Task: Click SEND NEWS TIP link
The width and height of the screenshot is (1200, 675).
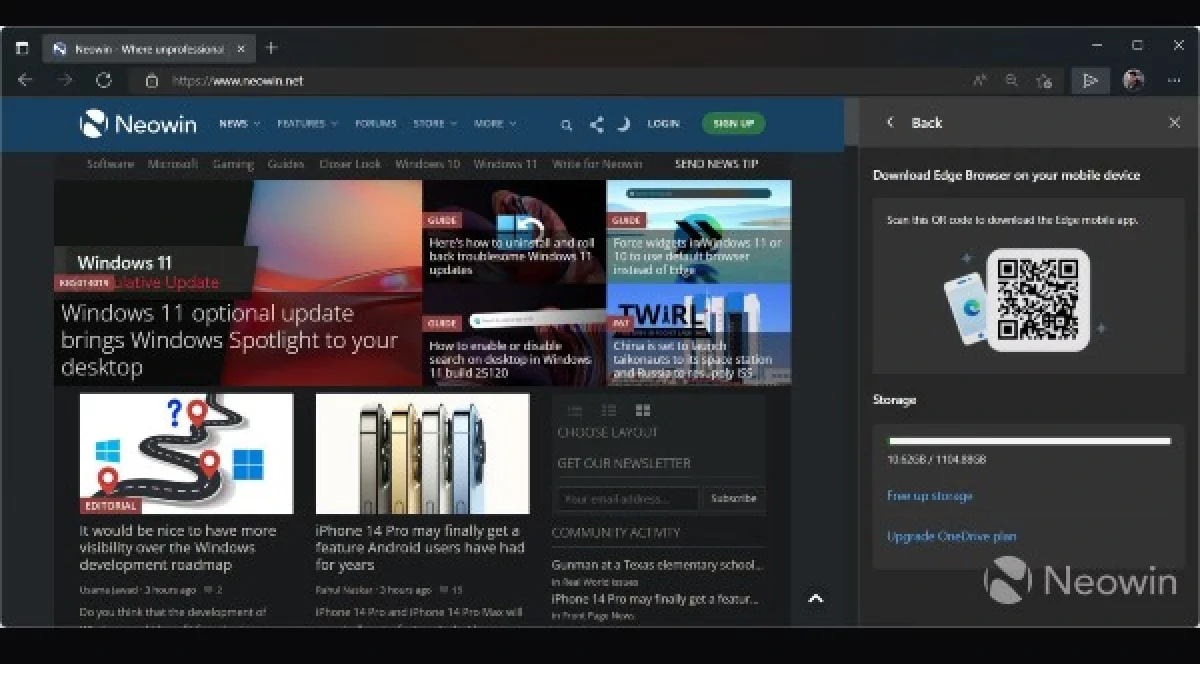Action: point(716,164)
